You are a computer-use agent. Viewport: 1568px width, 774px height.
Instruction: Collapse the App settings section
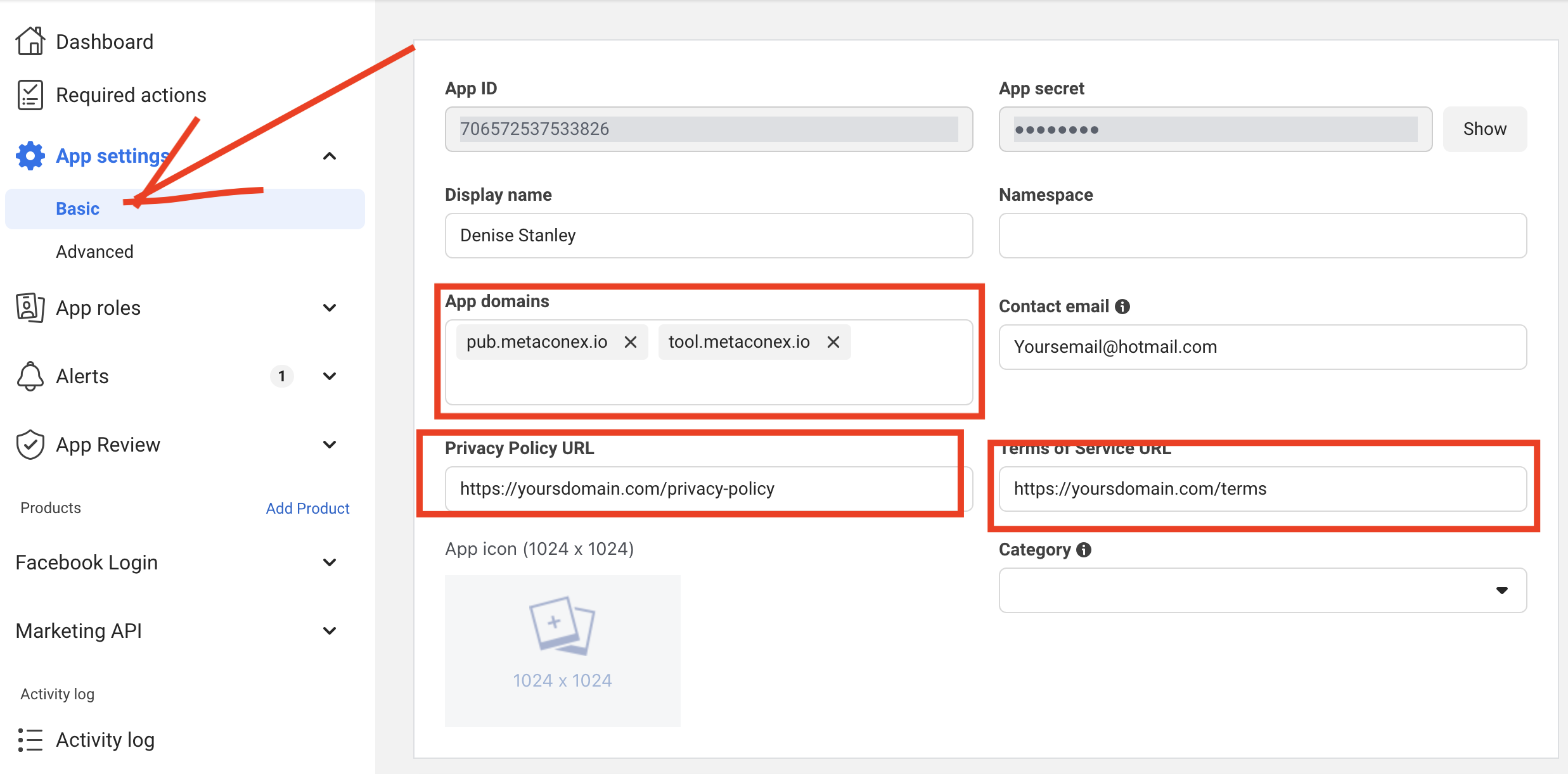point(330,156)
